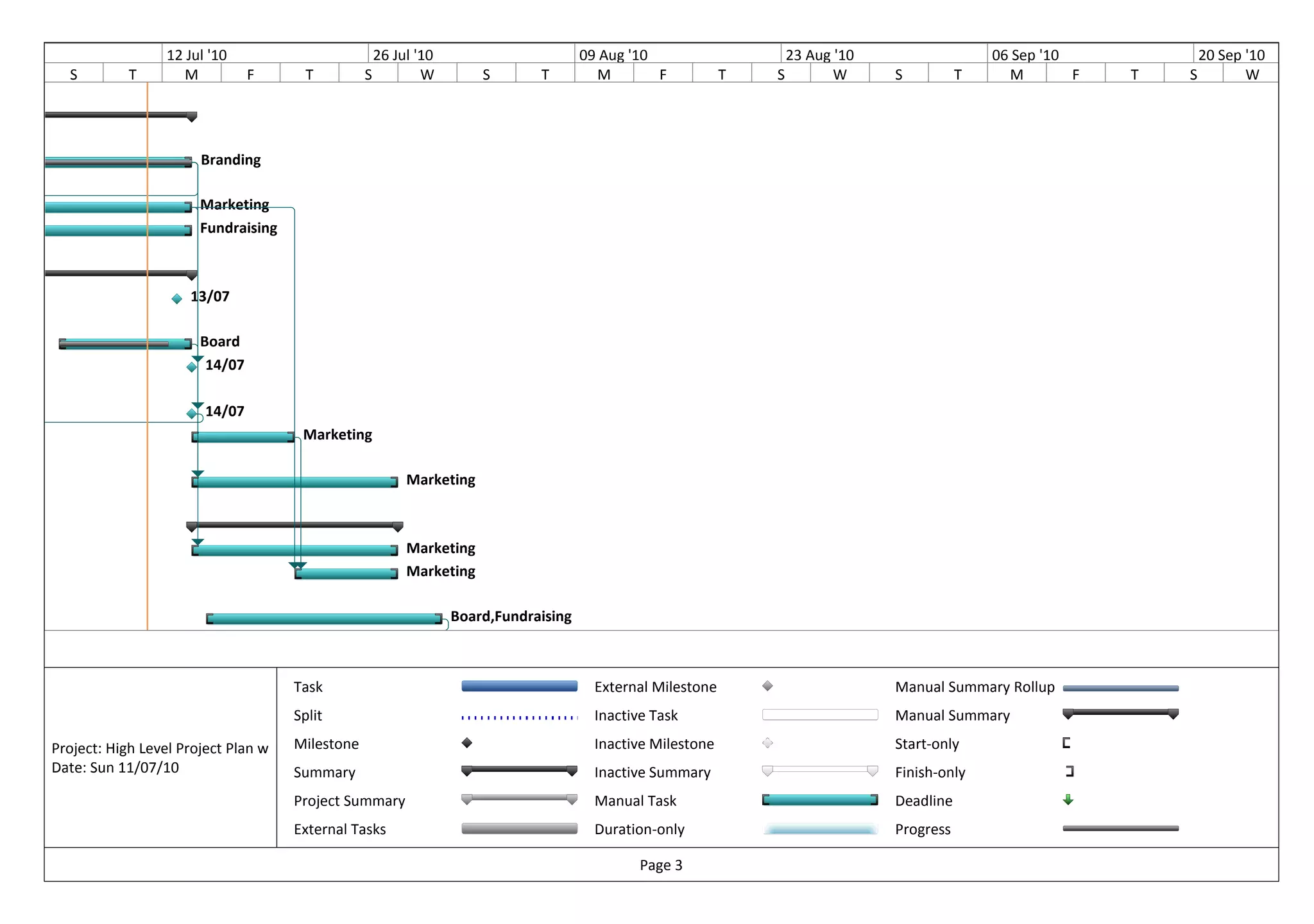Select the teal bar labeled Branding
The width and height of the screenshot is (1314, 924).
[118, 162]
